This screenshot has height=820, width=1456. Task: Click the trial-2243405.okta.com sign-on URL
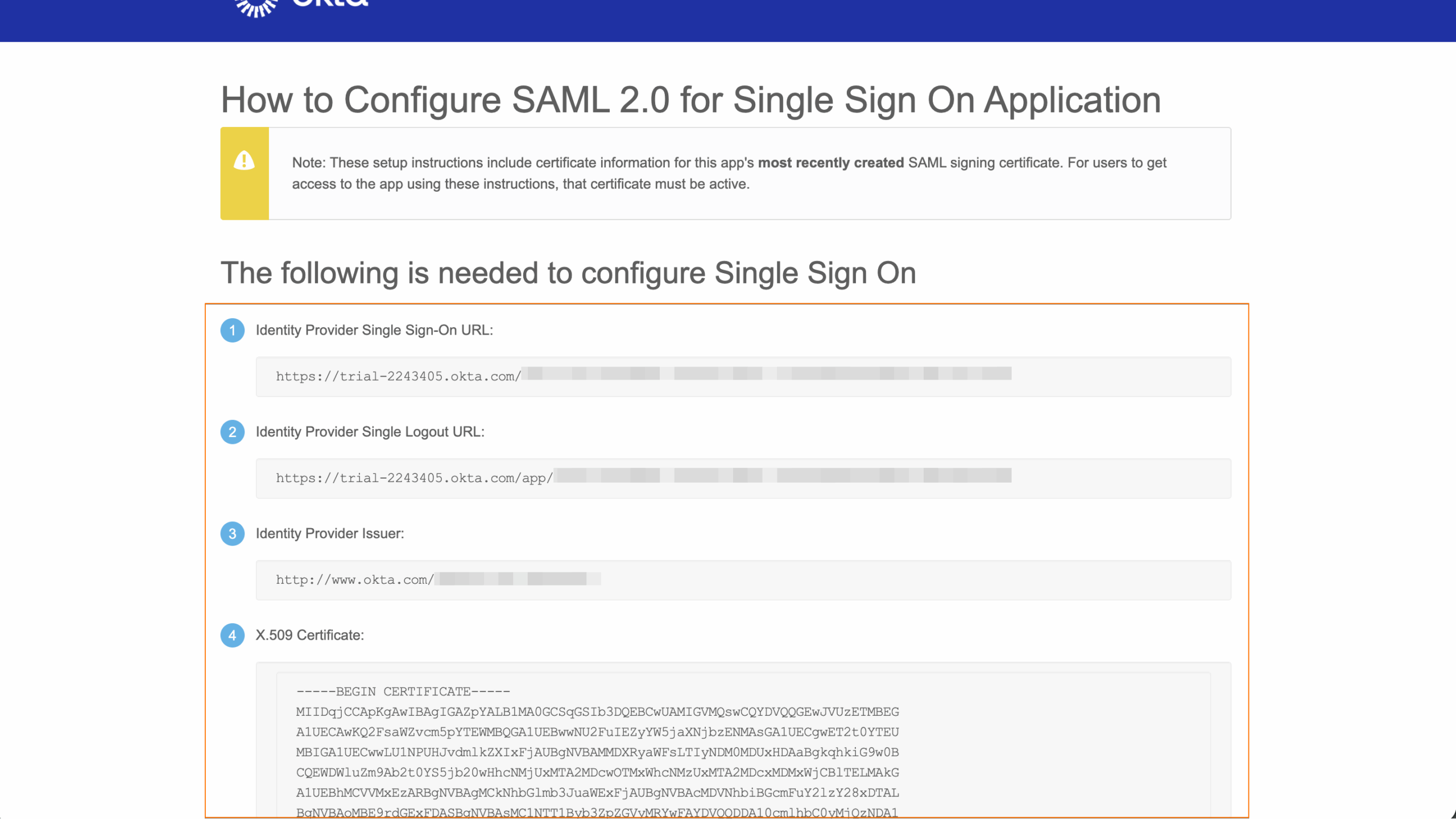[398, 376]
